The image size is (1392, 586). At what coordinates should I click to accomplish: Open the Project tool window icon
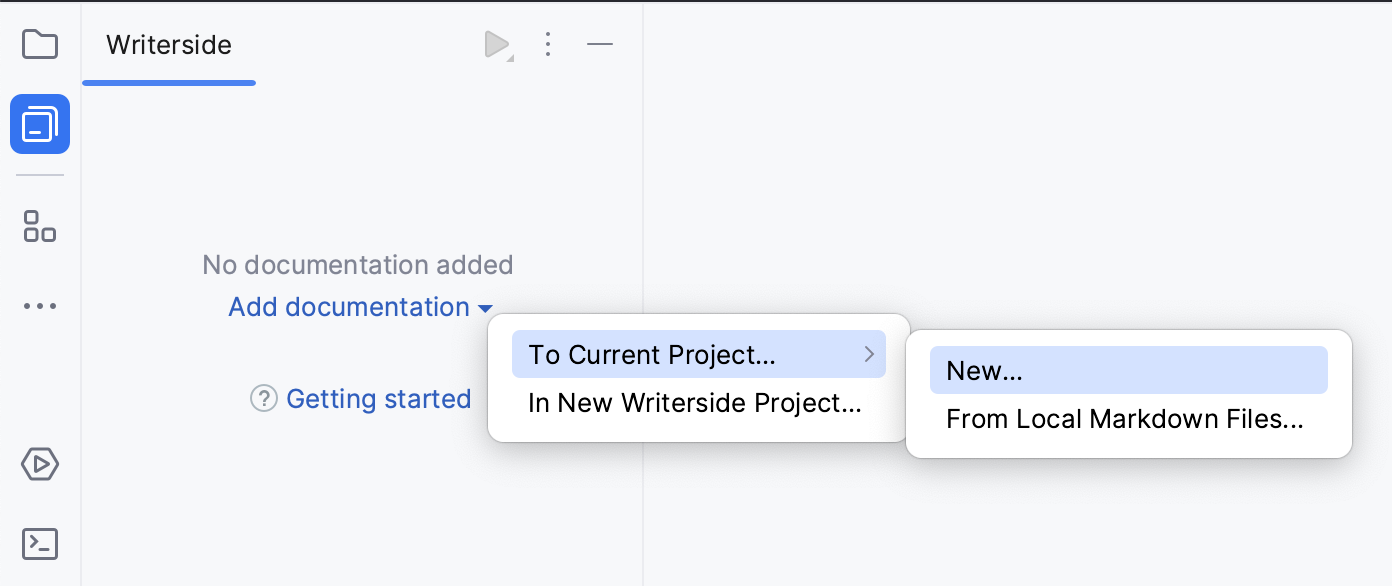[x=40, y=44]
